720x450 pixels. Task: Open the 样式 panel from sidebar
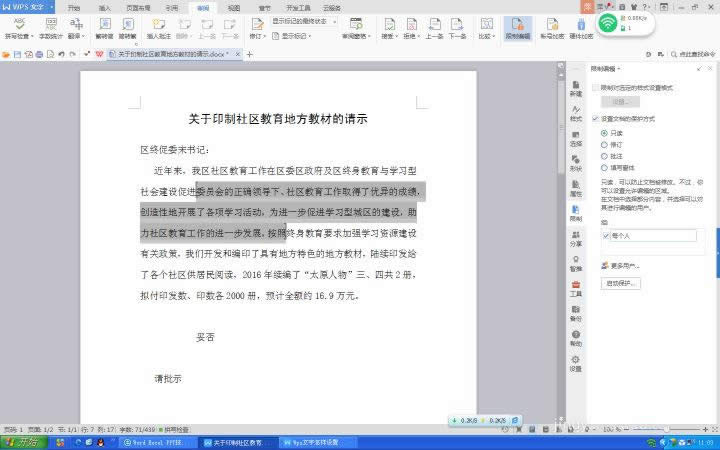point(576,114)
